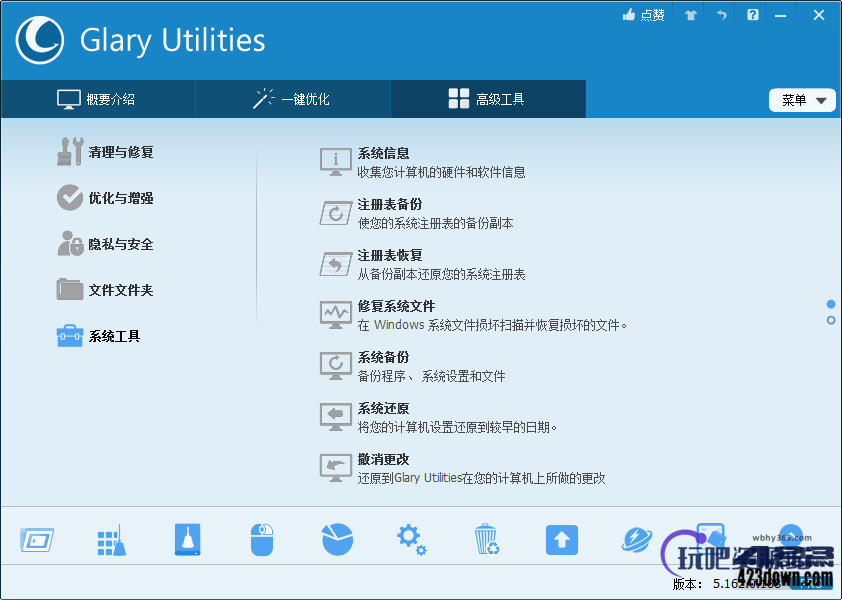Click the 修复系统文件 monitor pulse icon
This screenshot has width=842, height=600.
(336, 315)
